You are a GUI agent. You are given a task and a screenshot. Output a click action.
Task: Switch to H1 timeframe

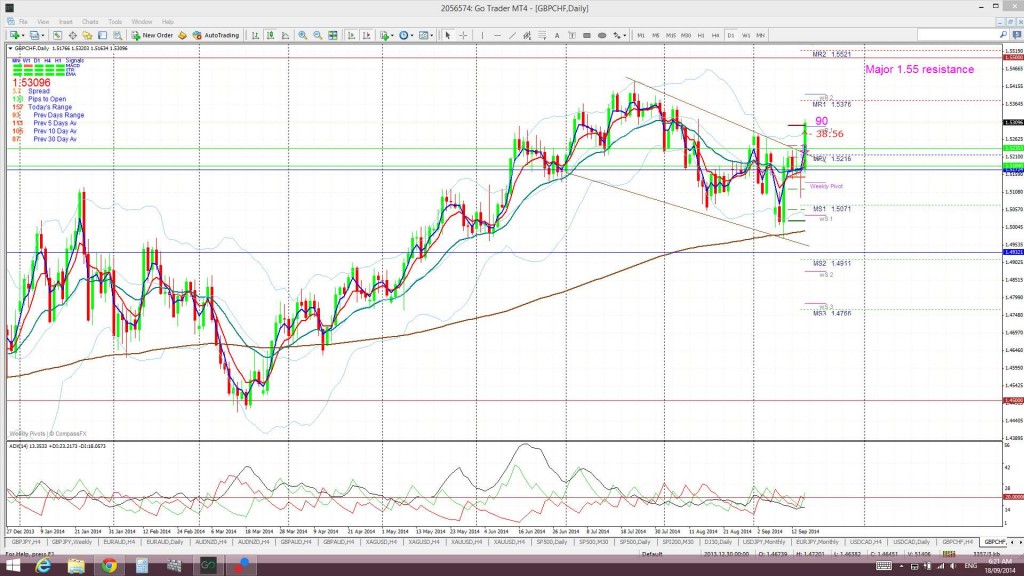pyautogui.click(x=701, y=35)
